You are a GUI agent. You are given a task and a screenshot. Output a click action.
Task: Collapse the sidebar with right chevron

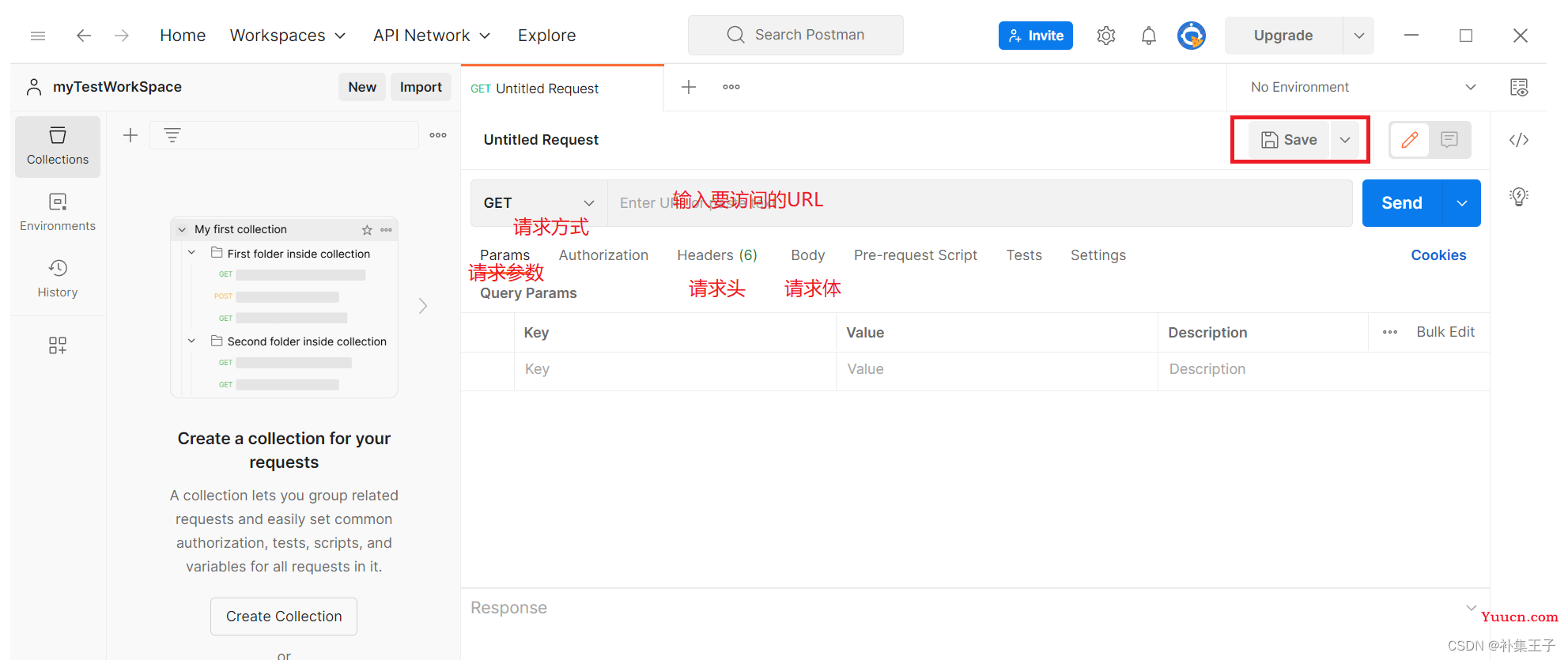[x=423, y=306]
